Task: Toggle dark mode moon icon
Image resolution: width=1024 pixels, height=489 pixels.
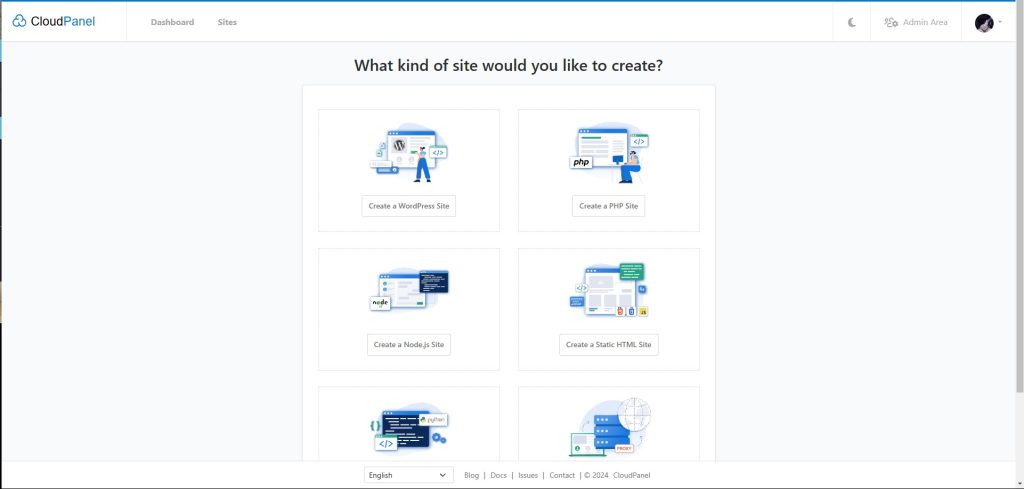Action: pos(852,22)
